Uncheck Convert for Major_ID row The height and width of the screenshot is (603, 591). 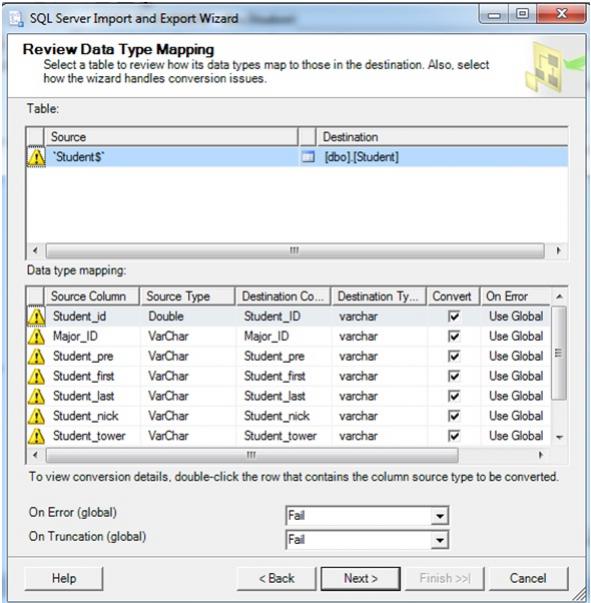[x=454, y=336]
